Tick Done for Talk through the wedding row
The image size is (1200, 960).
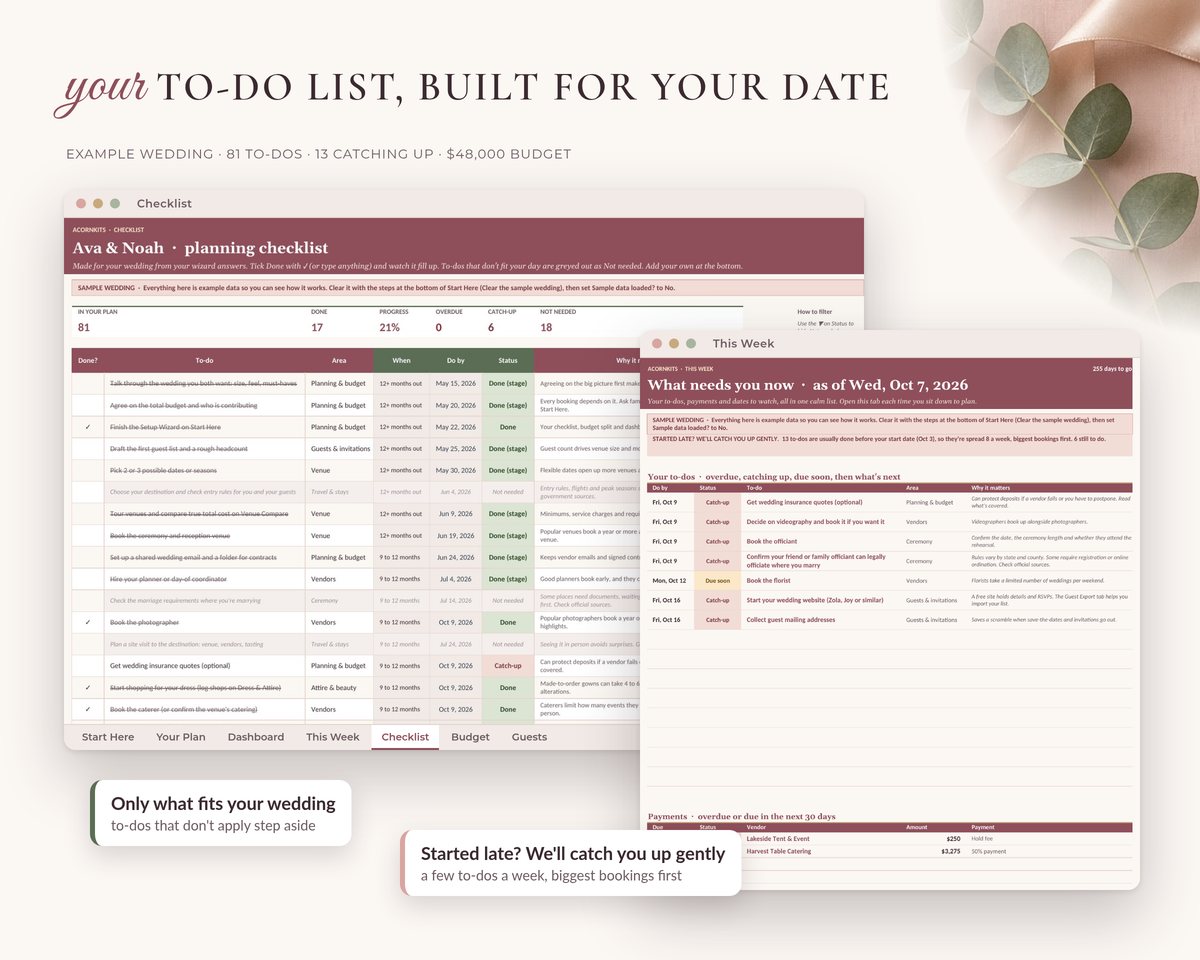pos(88,383)
